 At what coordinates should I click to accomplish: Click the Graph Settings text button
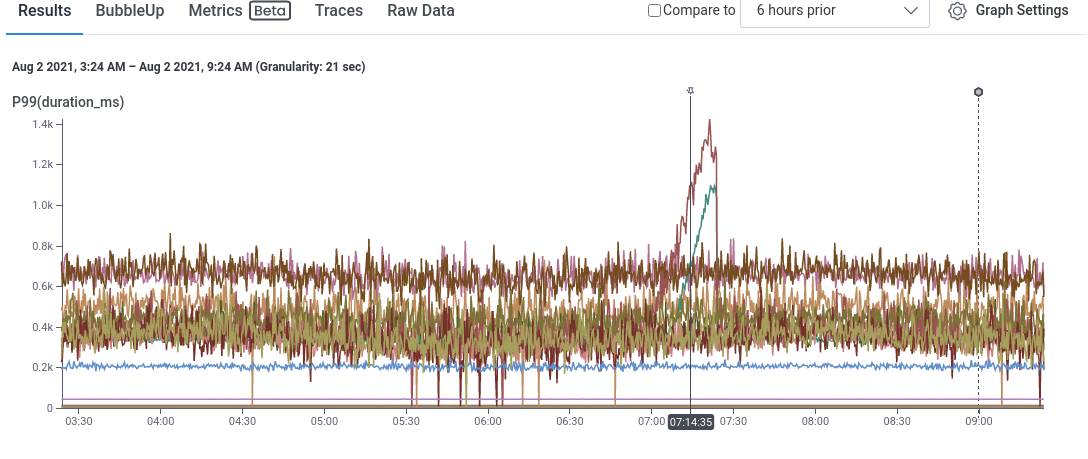1022,11
